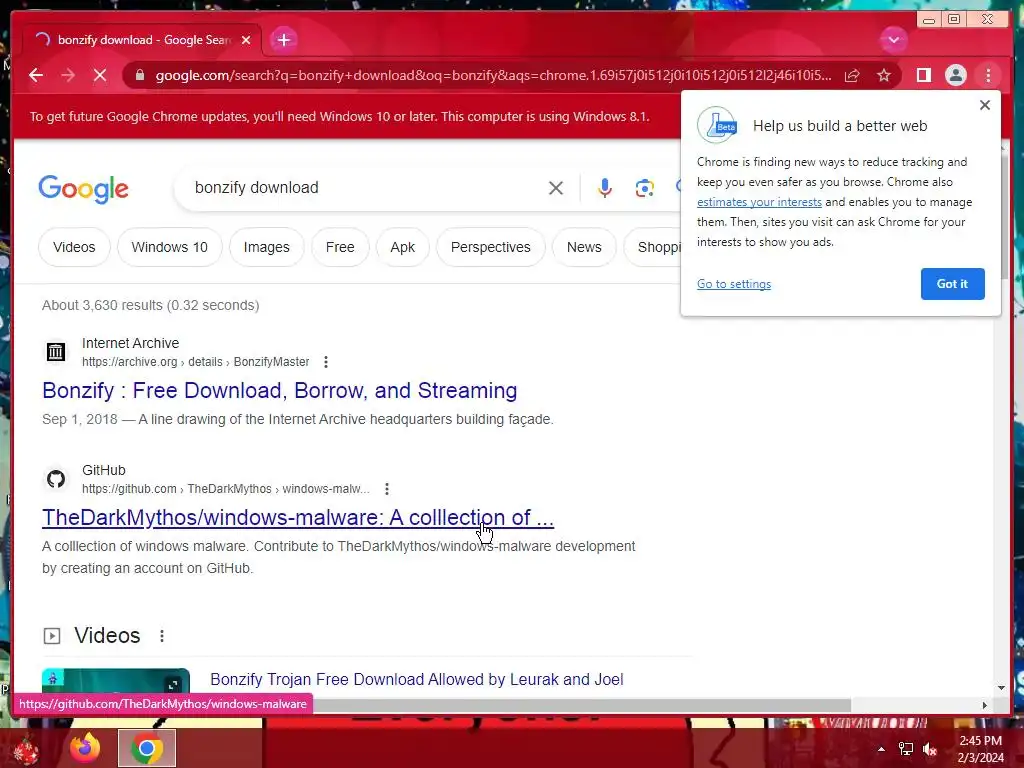
Task: Click the Bonzify Trojan video thumbnail
Action: [116, 680]
